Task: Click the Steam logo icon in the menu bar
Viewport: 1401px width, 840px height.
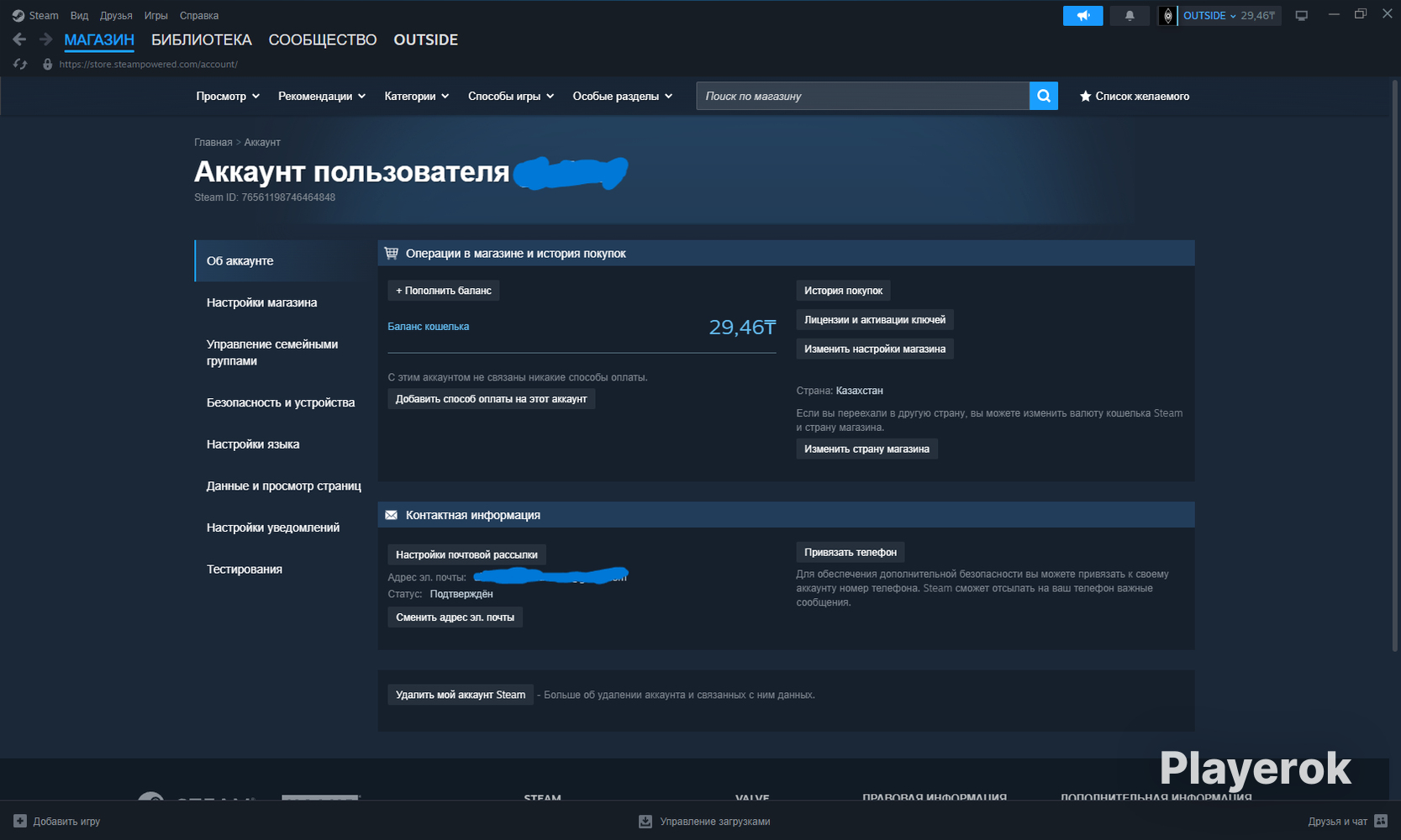Action: coord(18,15)
